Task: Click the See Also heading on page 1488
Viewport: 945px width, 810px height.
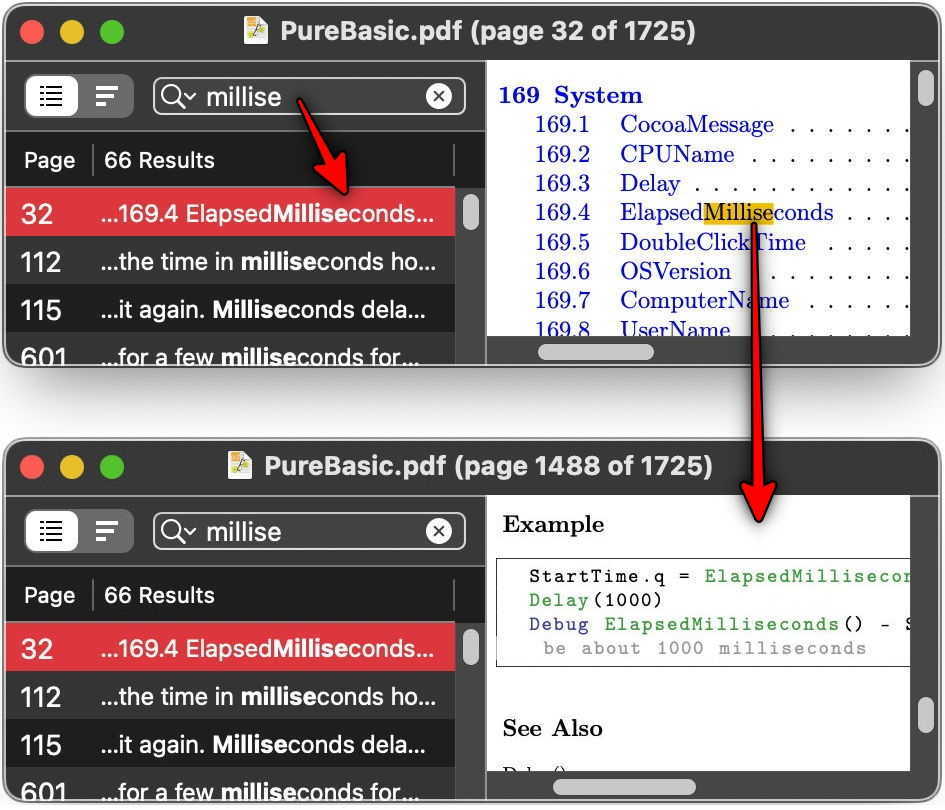Action: coord(552,728)
